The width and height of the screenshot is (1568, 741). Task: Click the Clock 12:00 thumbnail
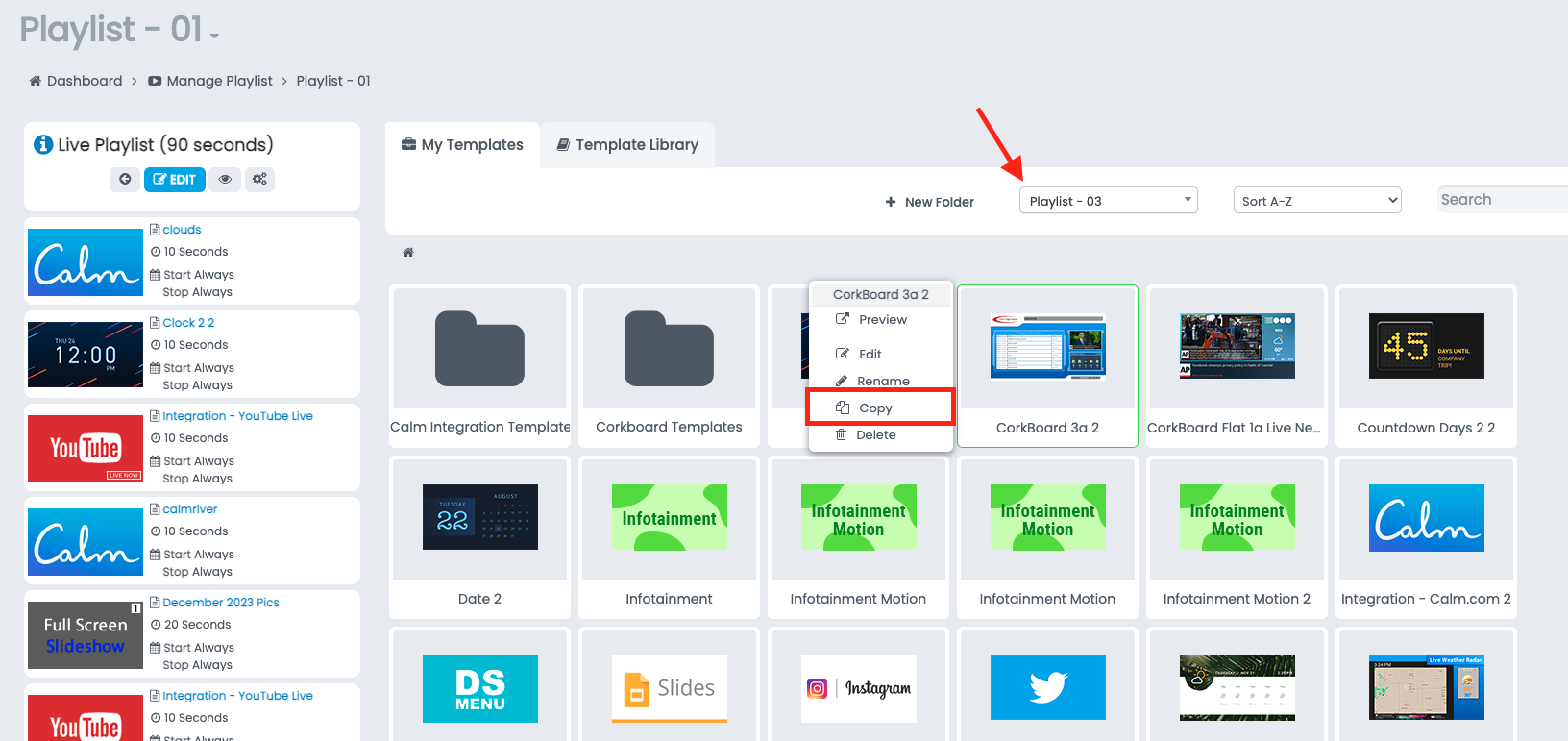86,355
